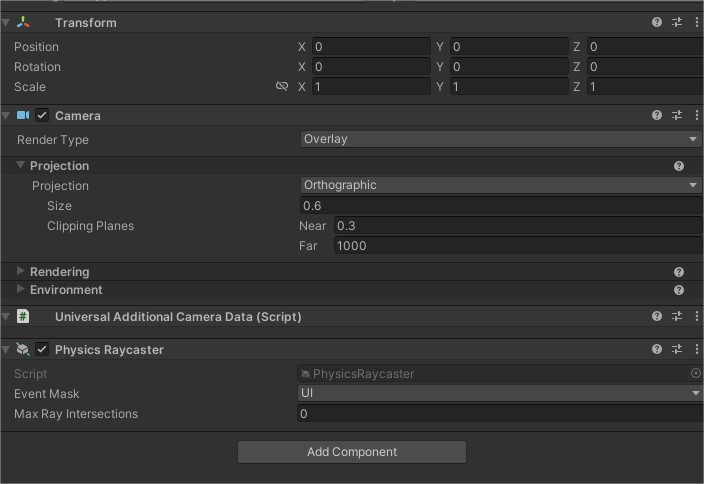Image resolution: width=704 pixels, height=484 pixels.
Task: Open the Event Mask UI dropdown
Action: (x=499, y=393)
